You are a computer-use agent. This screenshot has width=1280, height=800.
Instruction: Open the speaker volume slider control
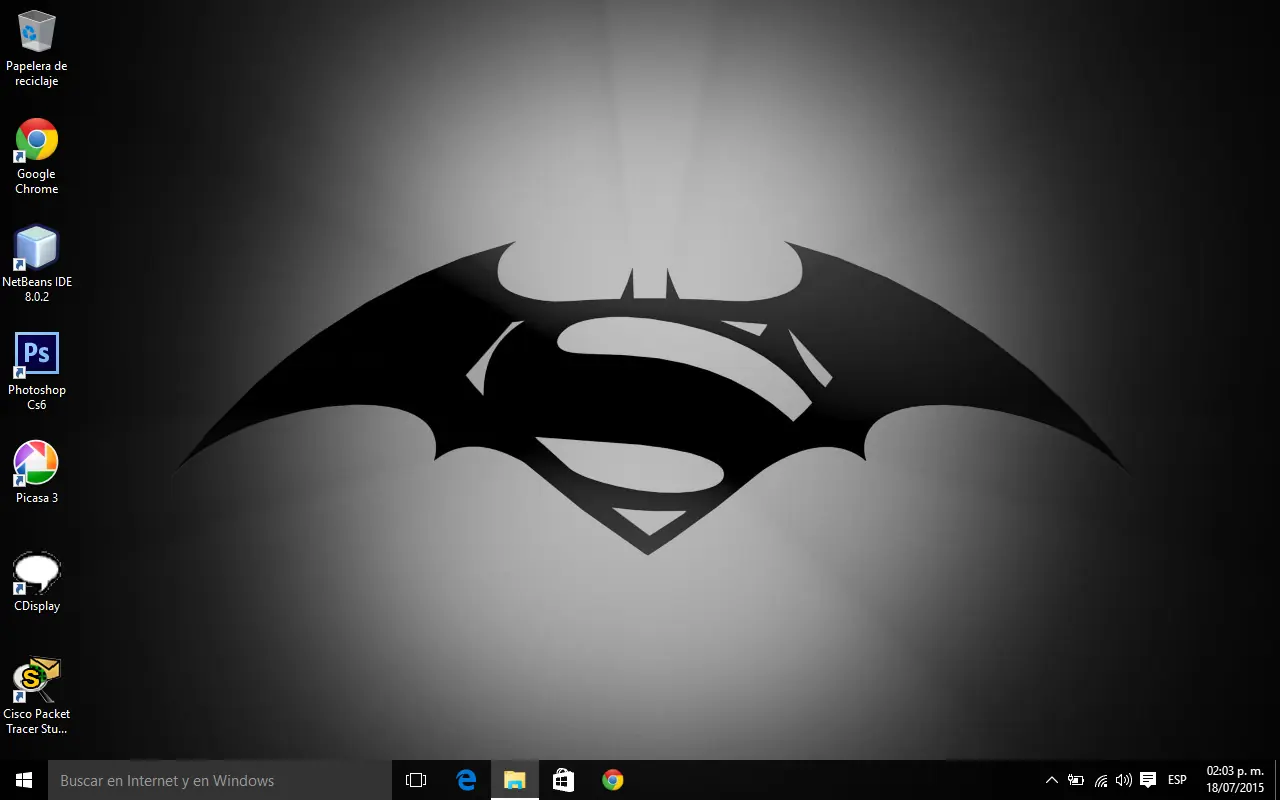[1124, 780]
